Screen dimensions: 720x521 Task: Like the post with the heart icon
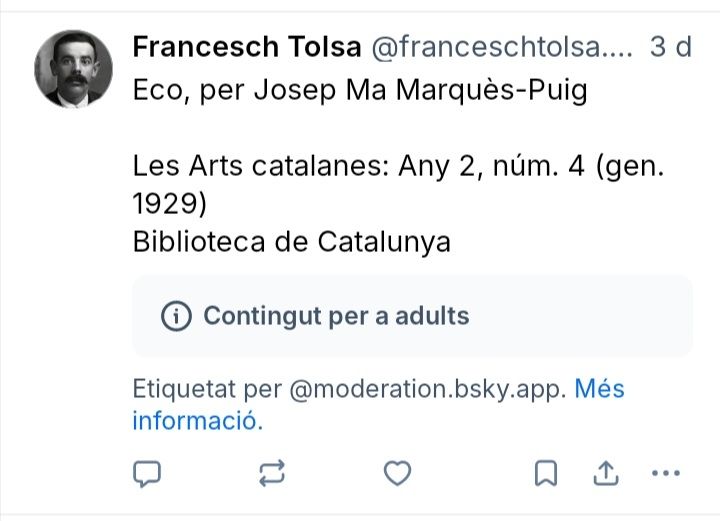397,473
